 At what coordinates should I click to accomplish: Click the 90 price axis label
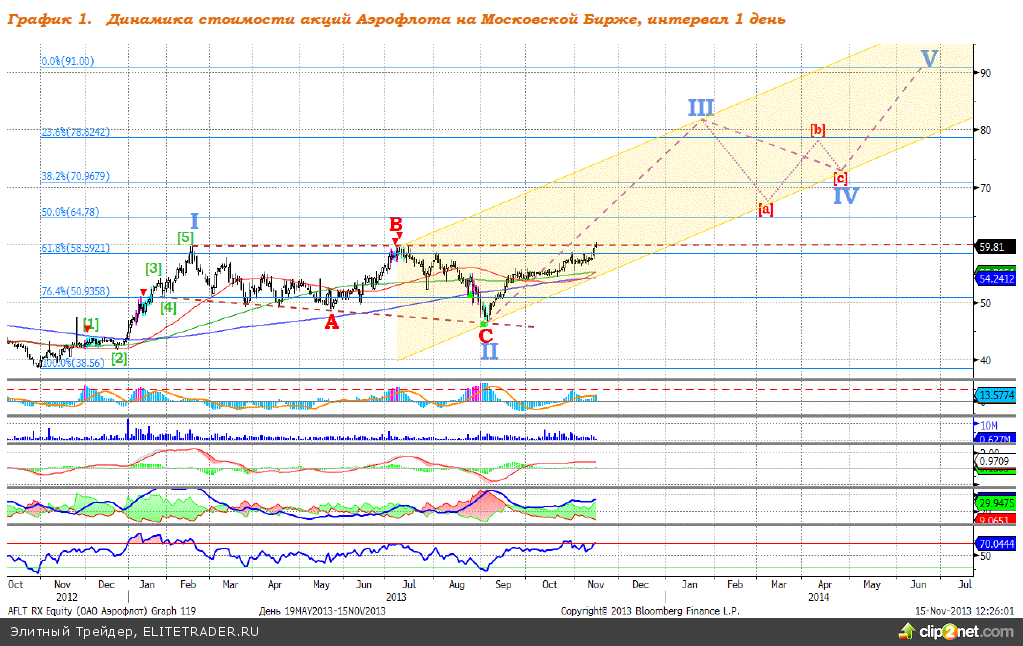[985, 73]
